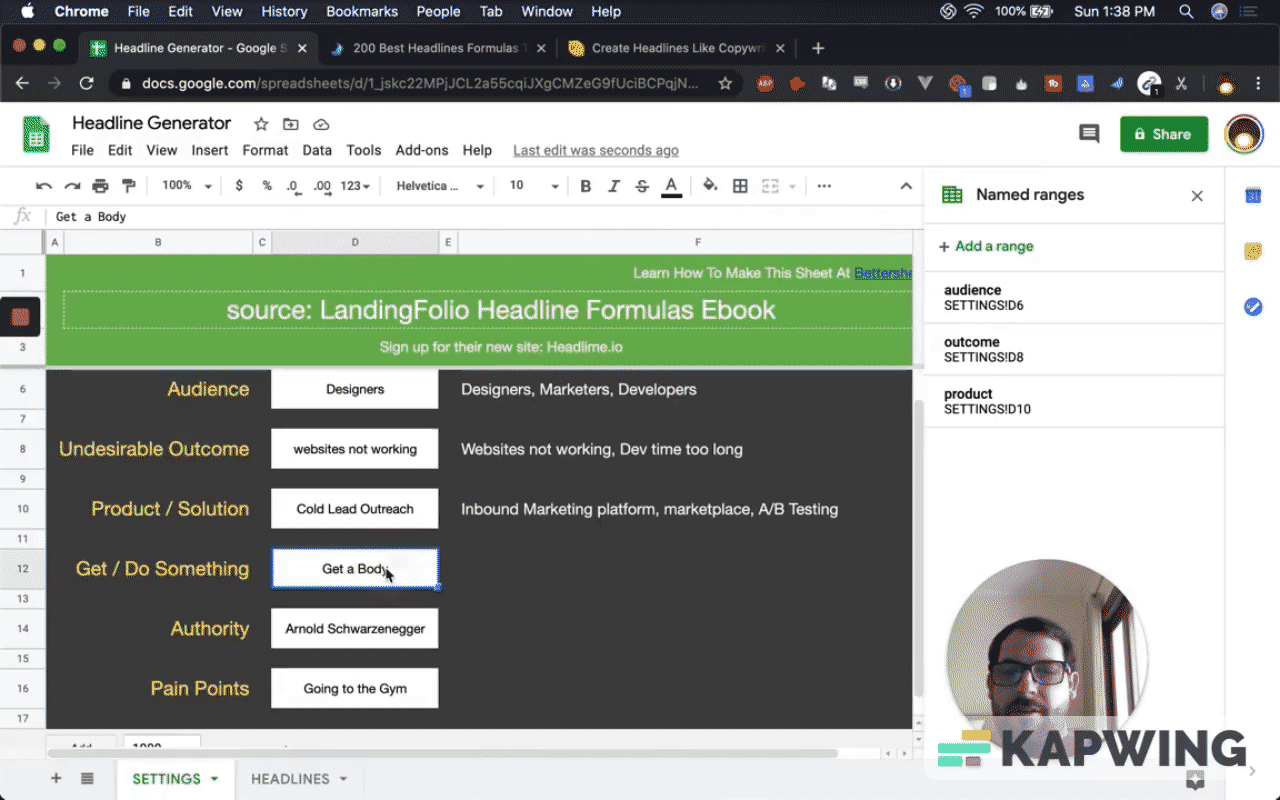Screen dimensions: 1280x800
Task: Open the comment history icon
Action: (1089, 134)
